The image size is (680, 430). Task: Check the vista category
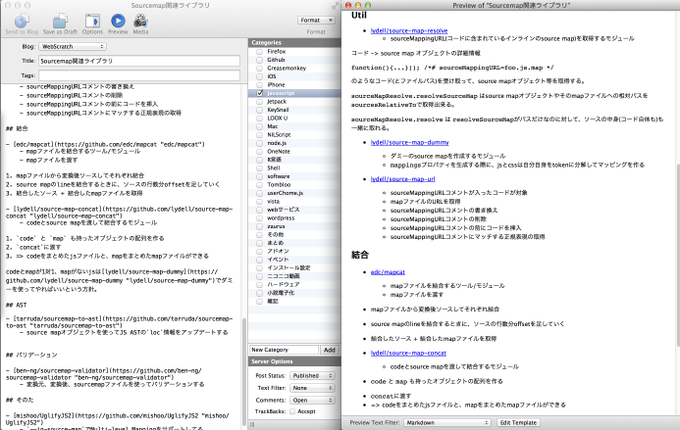coord(259,201)
